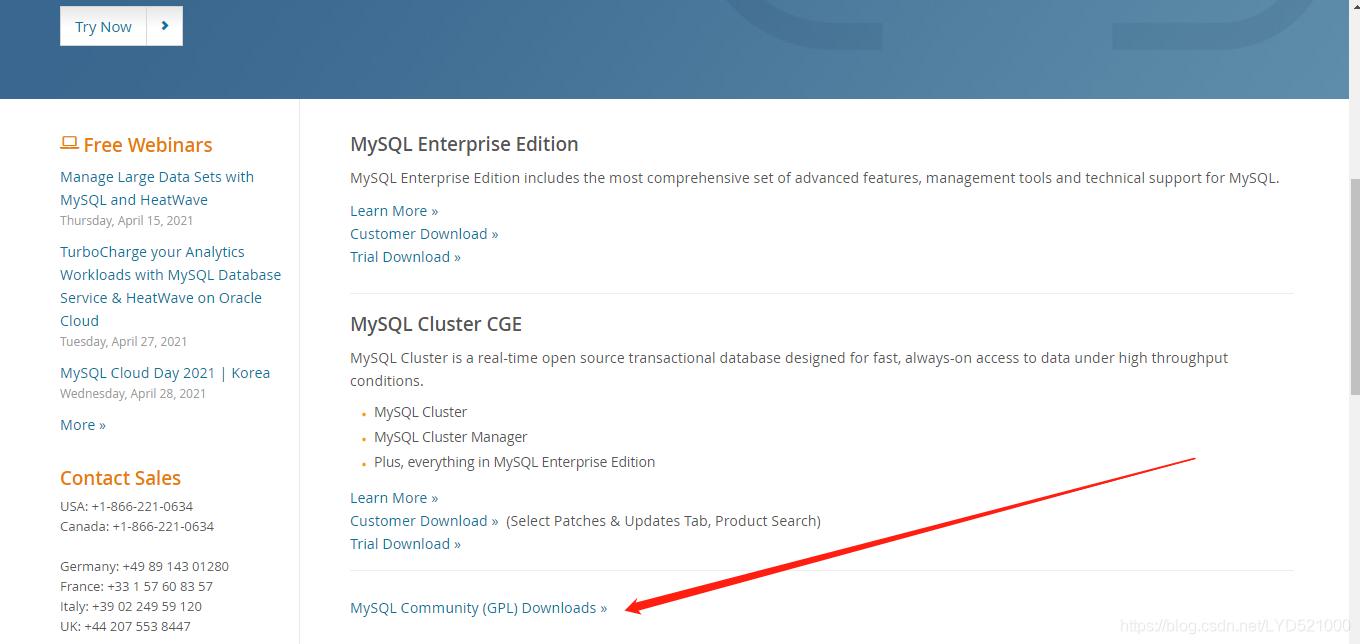Image resolution: width=1360 pixels, height=644 pixels.
Task: Click the Thursday, April 15, 2021 date text
Action: [126, 220]
